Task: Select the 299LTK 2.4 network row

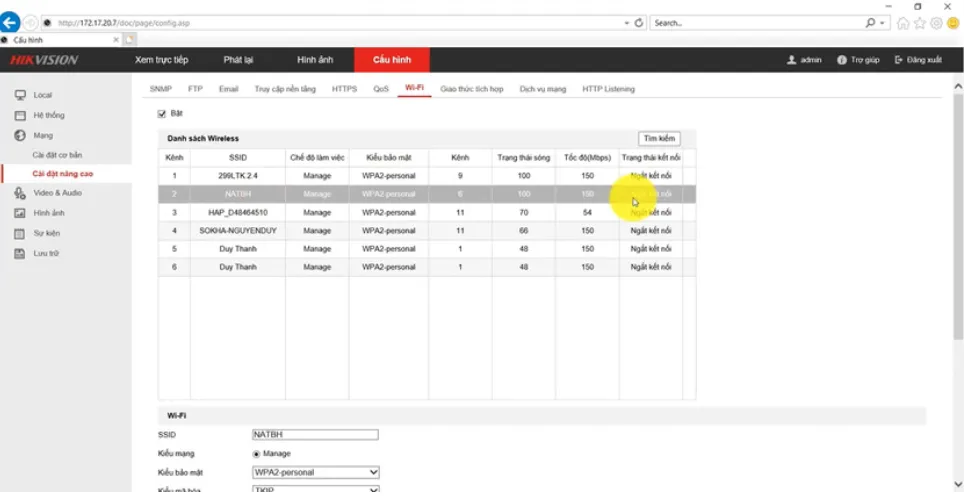Action: (427, 176)
